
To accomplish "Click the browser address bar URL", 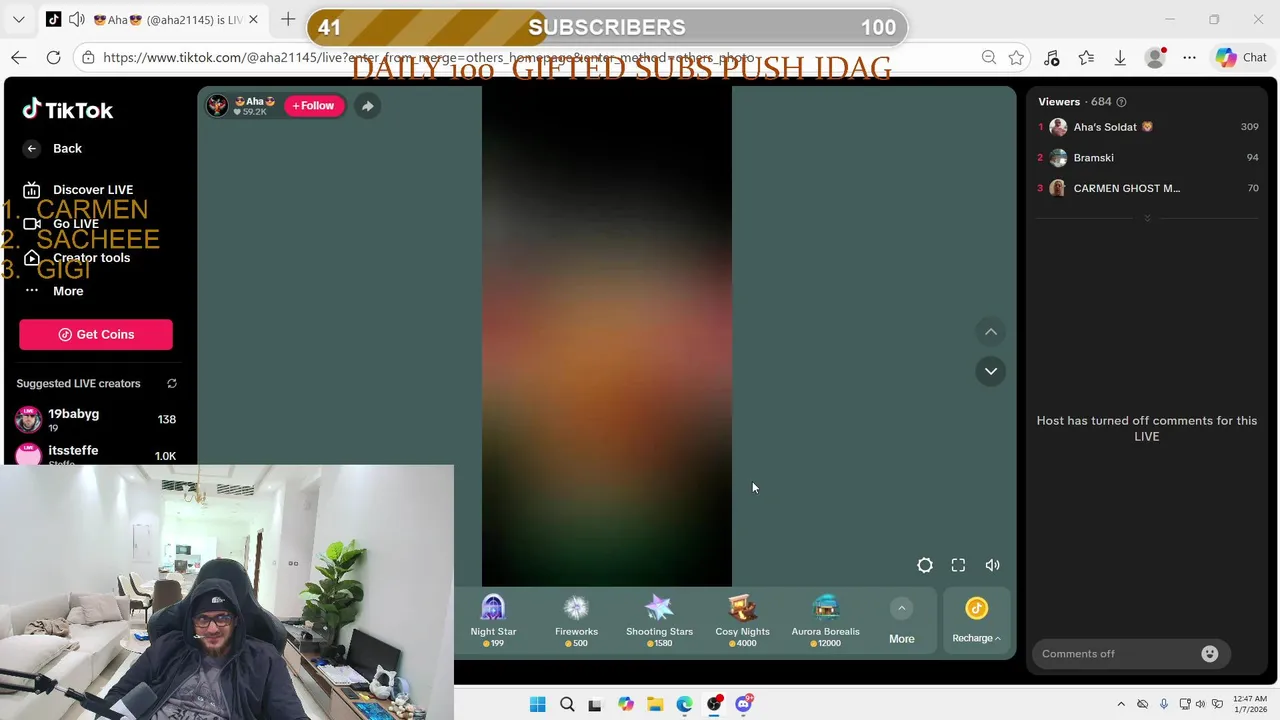I will (x=430, y=58).
